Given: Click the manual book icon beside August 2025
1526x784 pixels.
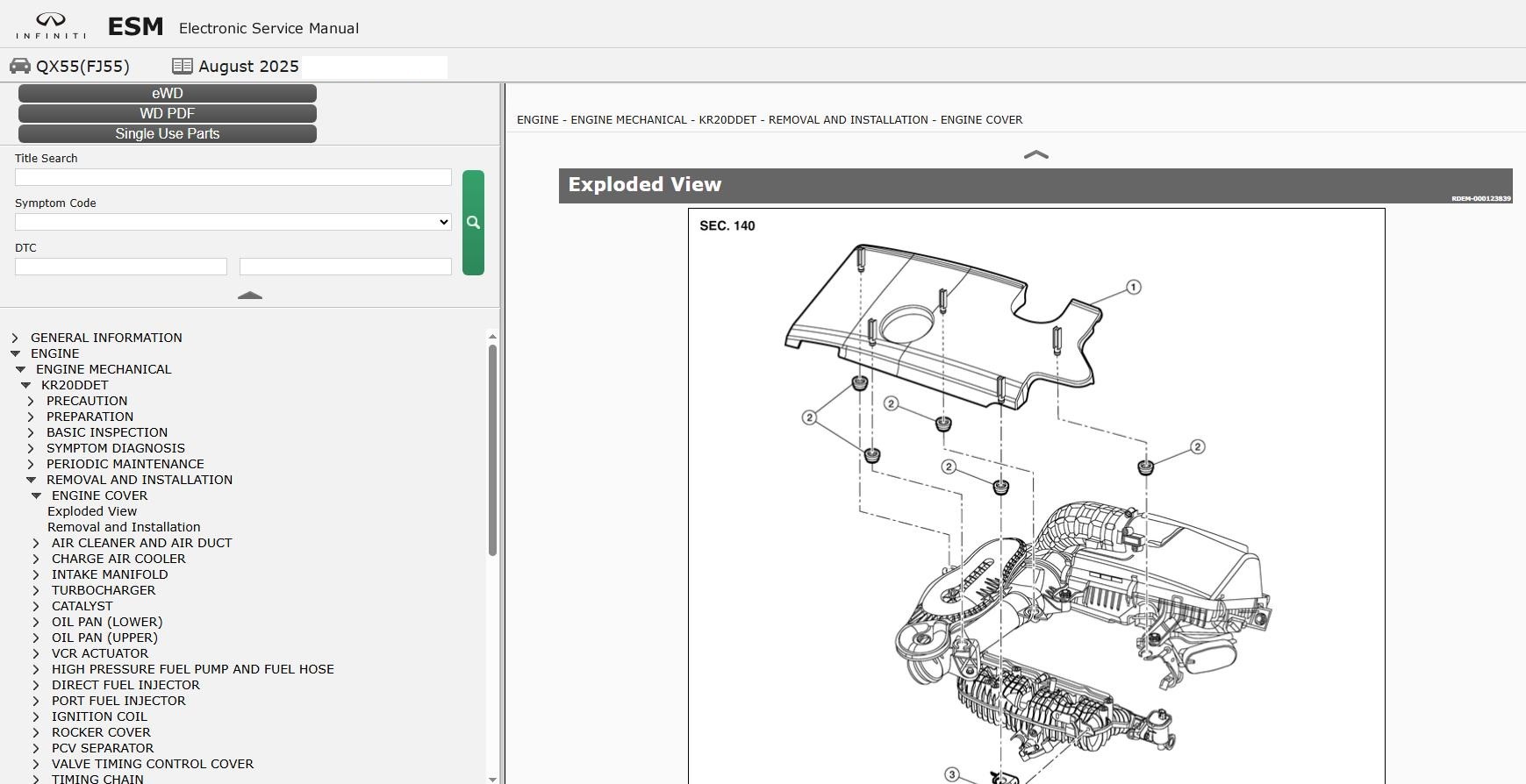Looking at the screenshot, I should point(182,67).
